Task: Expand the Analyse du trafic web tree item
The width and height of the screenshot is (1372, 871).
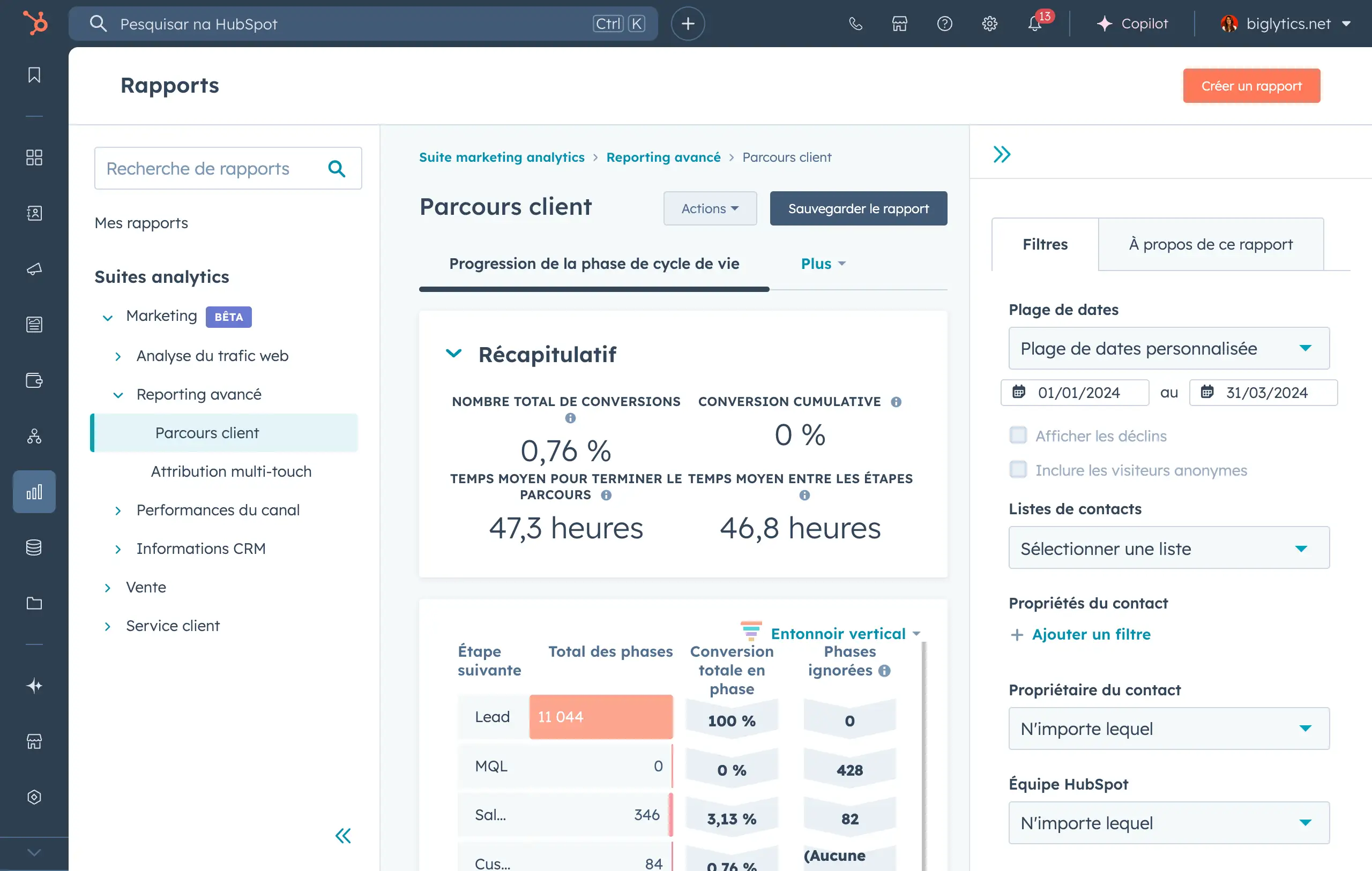Action: [x=118, y=357]
